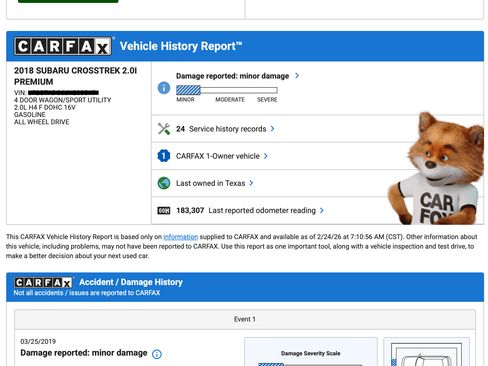Viewport: 488px width, 366px height.
Task: Click the 'GASOLINE' fuel type text
Action: click(x=30, y=115)
